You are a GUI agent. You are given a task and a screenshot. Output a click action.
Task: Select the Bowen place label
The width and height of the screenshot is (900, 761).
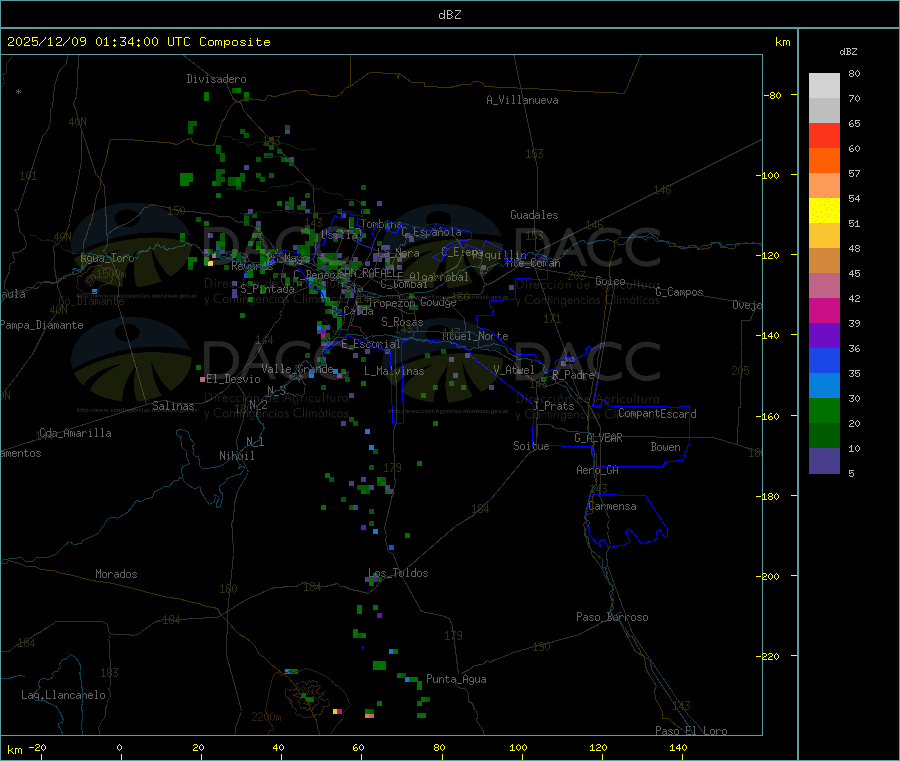(x=665, y=447)
